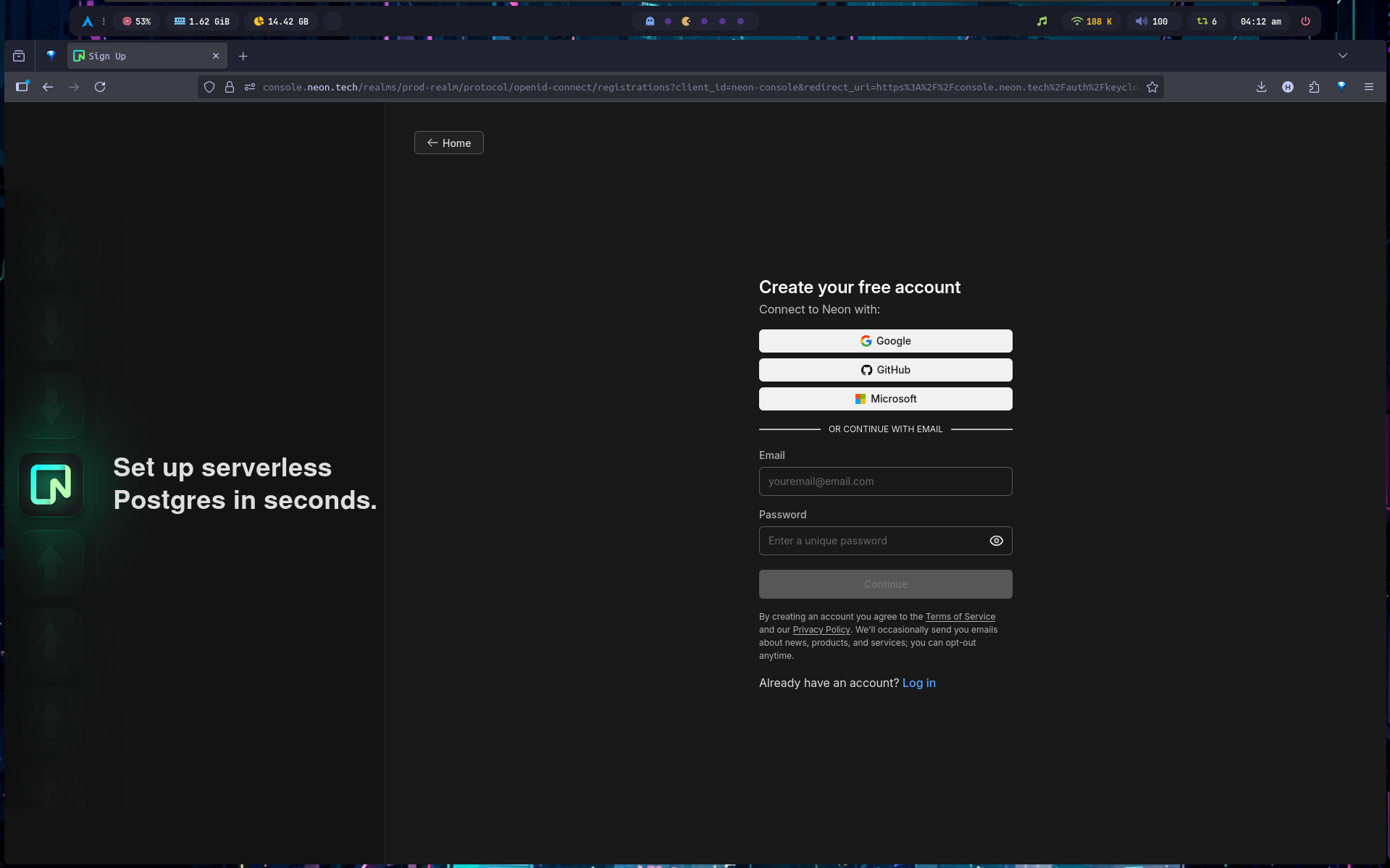Open the extensions puzzle icon
The height and width of the screenshot is (868, 1390).
coord(1314,87)
